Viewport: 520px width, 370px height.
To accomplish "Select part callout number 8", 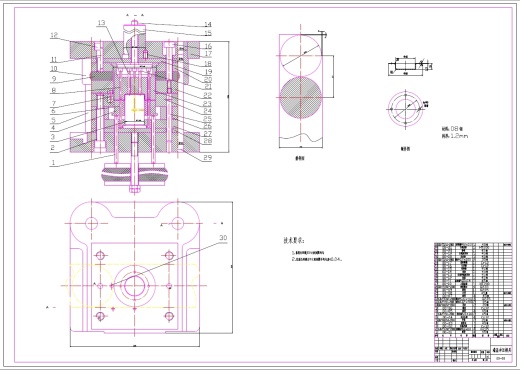I will (x=53, y=90).
